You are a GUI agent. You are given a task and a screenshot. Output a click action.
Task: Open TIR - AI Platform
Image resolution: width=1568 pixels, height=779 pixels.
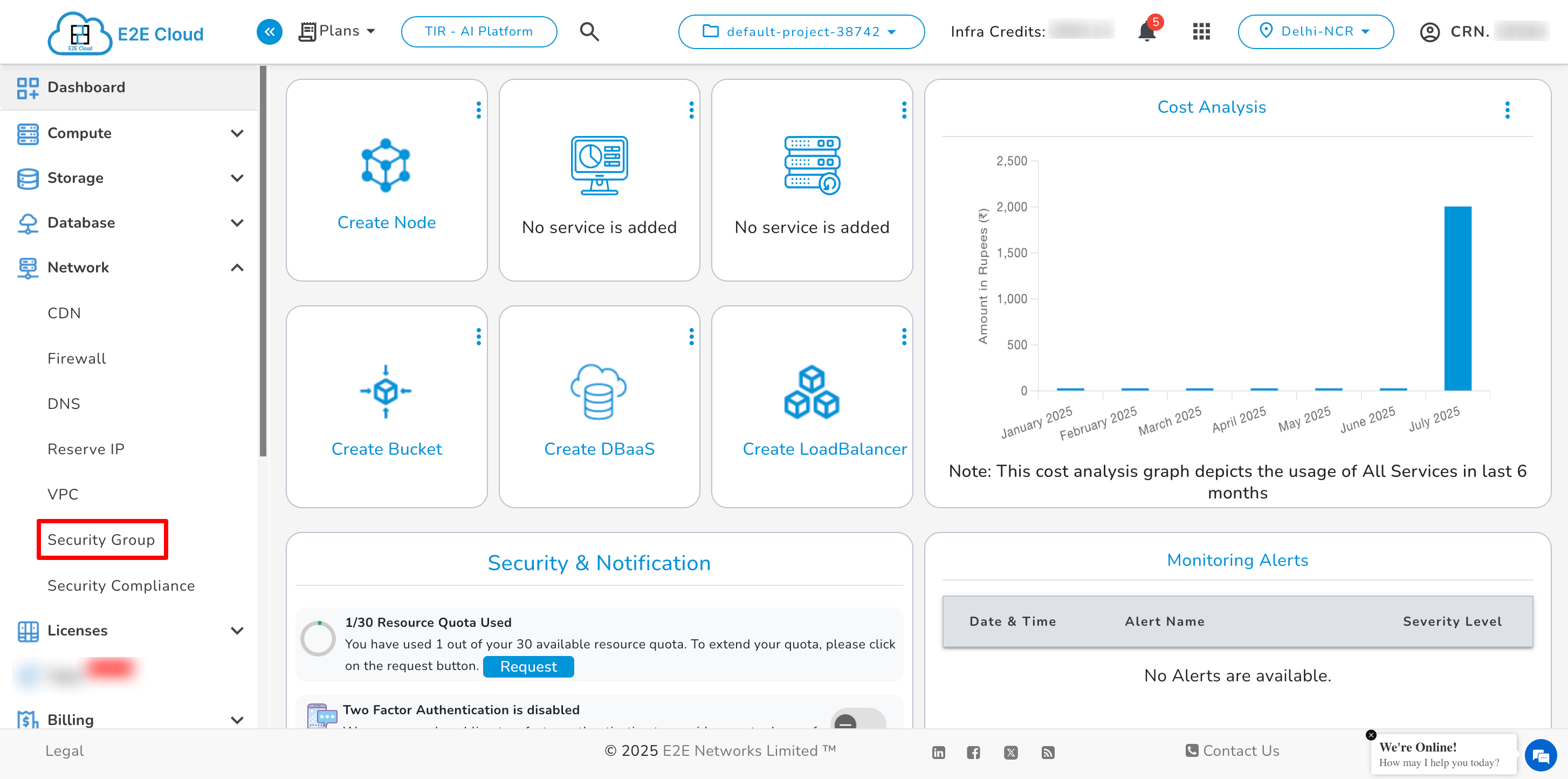[x=478, y=31]
